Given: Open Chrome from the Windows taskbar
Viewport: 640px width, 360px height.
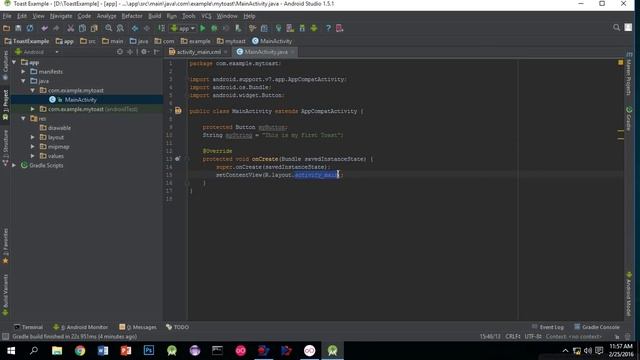Looking at the screenshot, I should [80, 351].
